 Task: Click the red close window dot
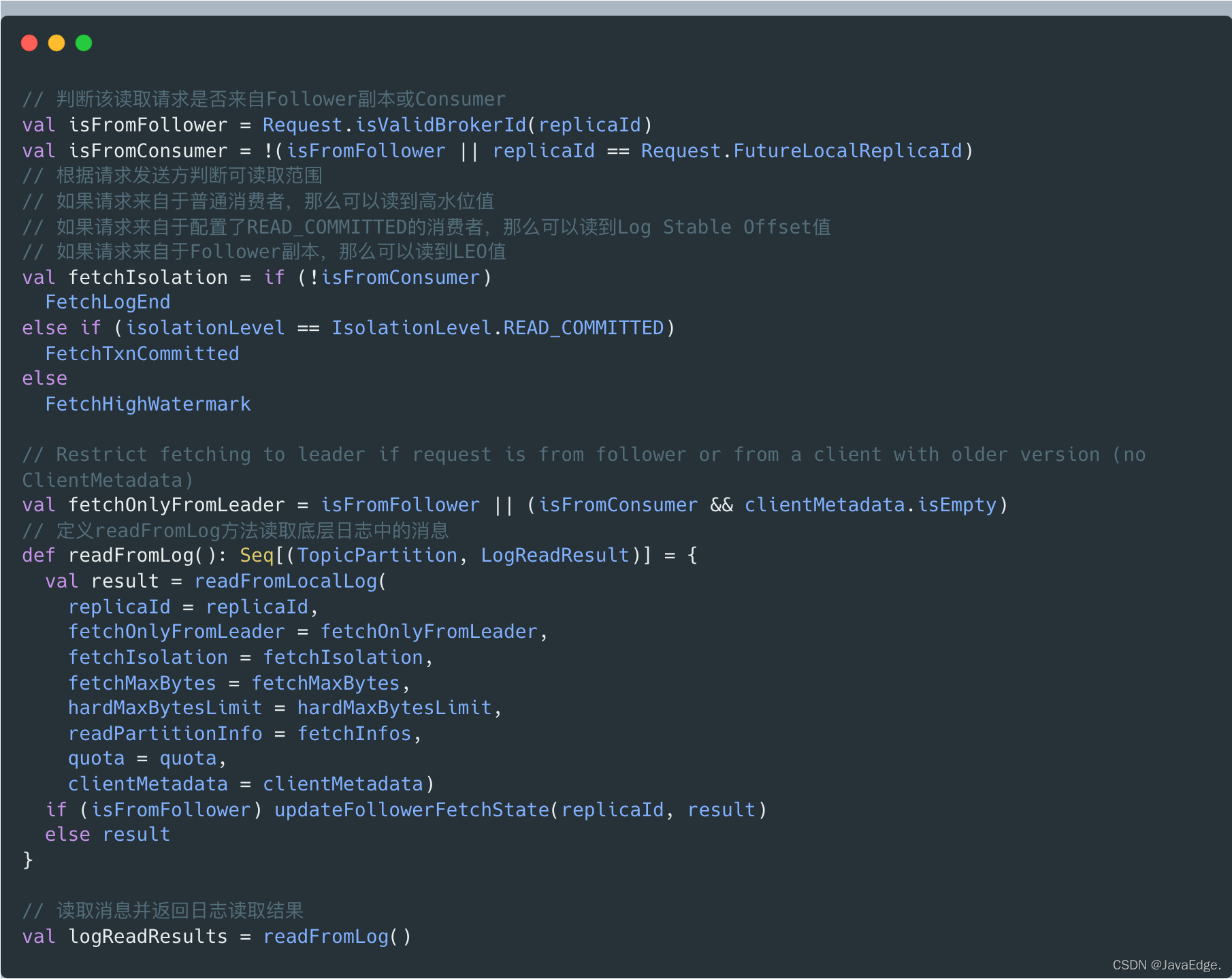point(29,43)
